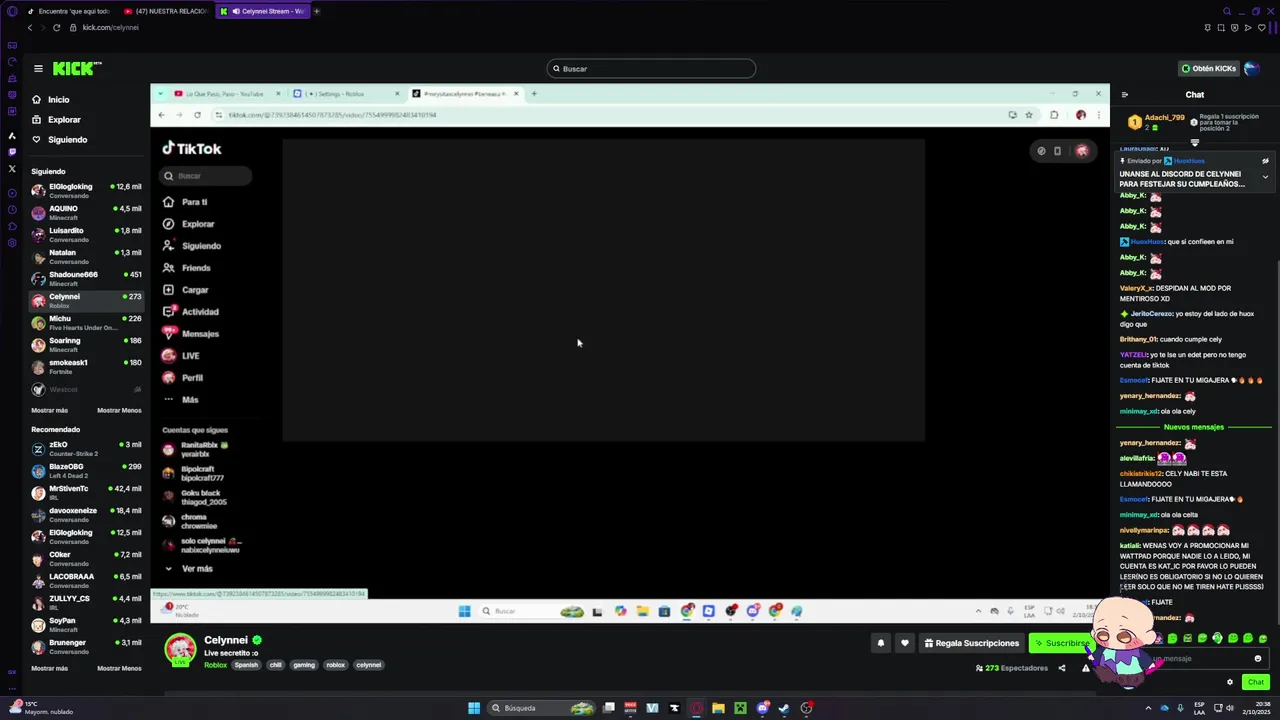Click the Kick Buscar search field
1280x720 pixels.
coord(651,69)
